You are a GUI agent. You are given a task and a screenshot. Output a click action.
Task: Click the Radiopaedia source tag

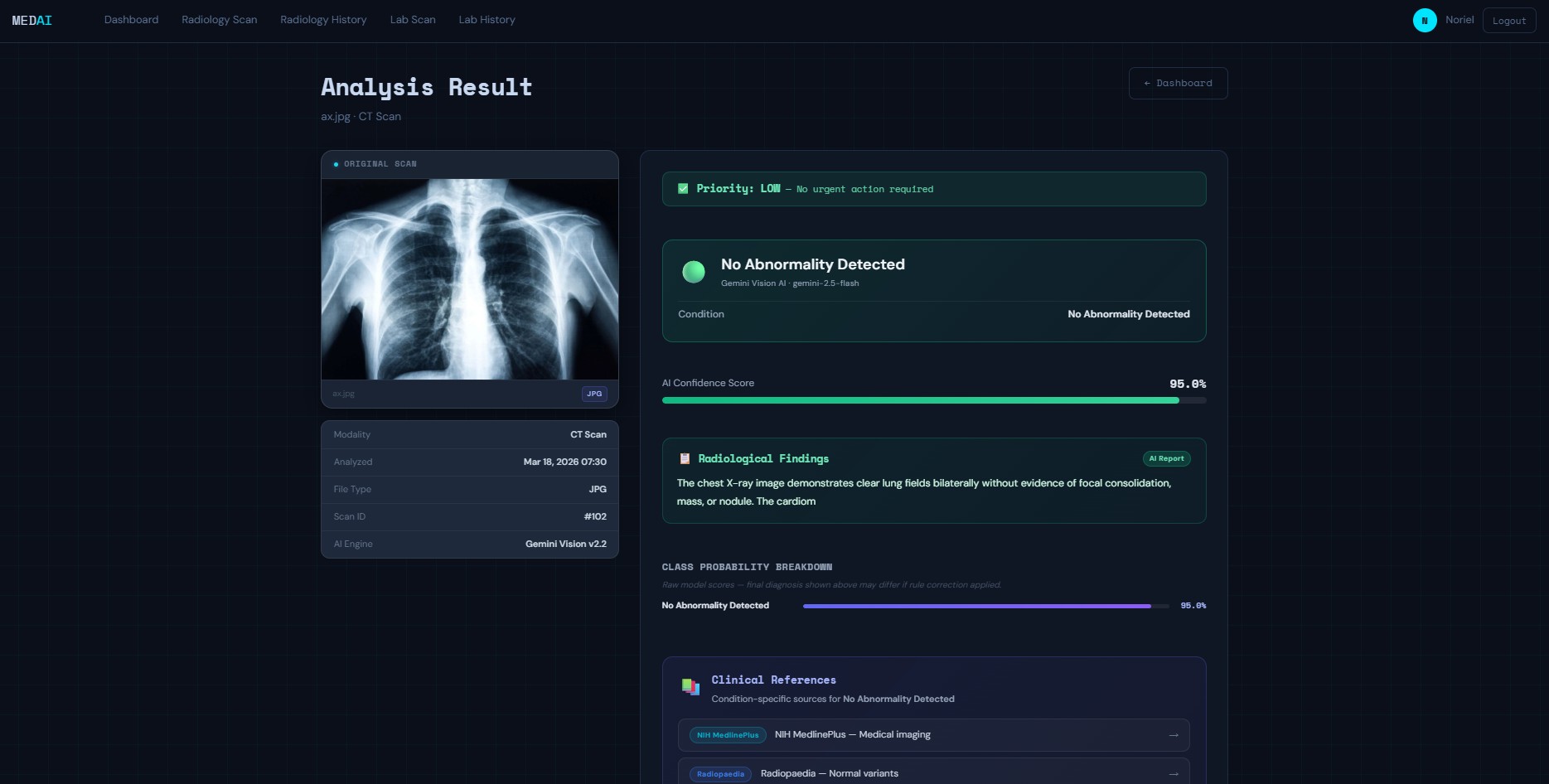coord(720,774)
